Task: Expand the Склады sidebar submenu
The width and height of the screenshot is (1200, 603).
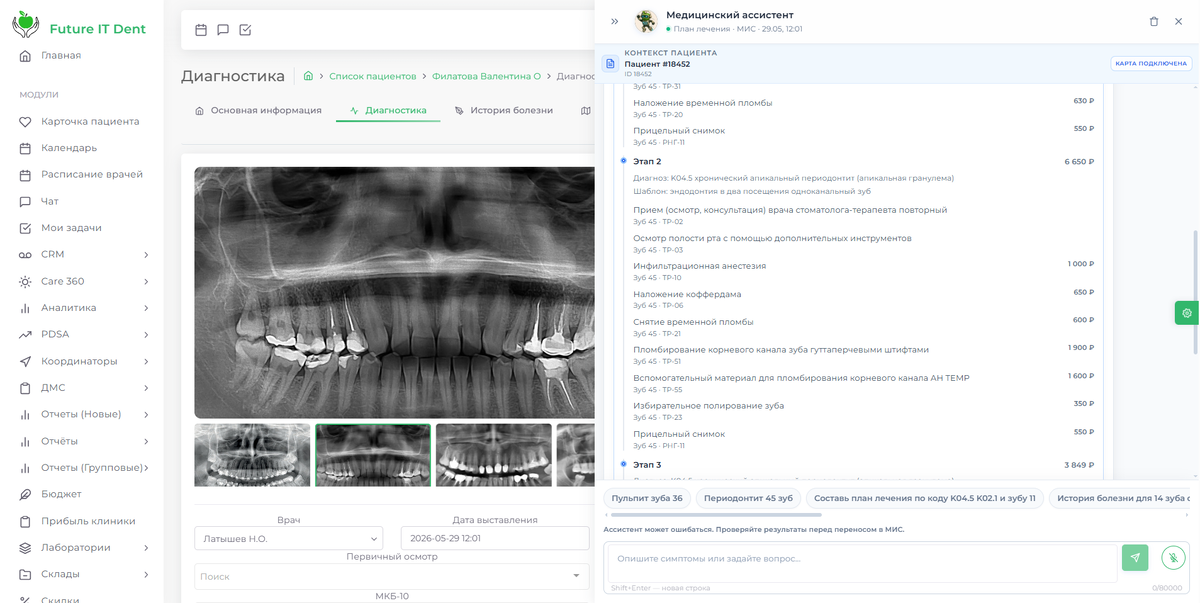Action: tap(82, 574)
